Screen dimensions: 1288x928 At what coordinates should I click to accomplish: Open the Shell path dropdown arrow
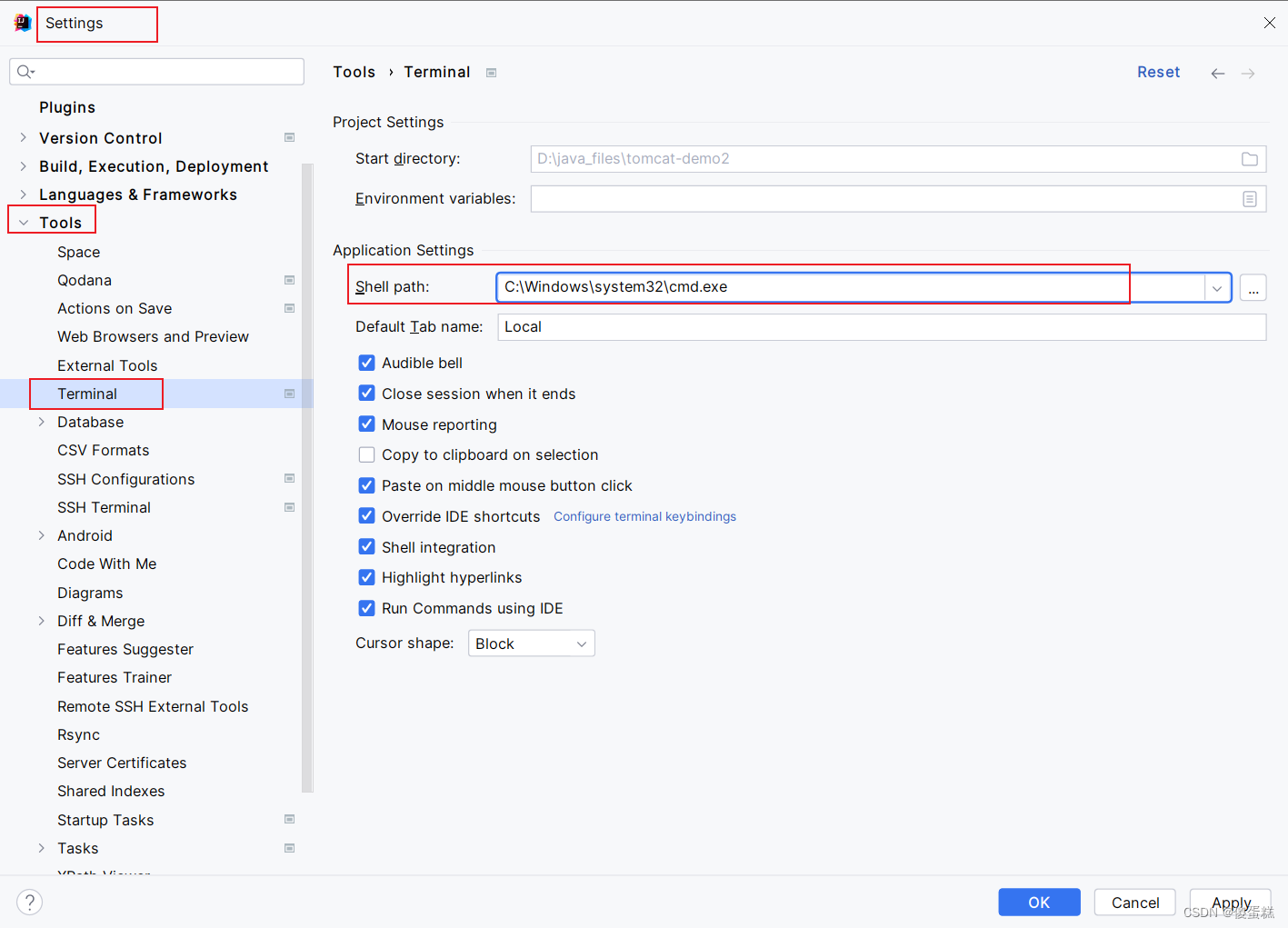[1216, 287]
